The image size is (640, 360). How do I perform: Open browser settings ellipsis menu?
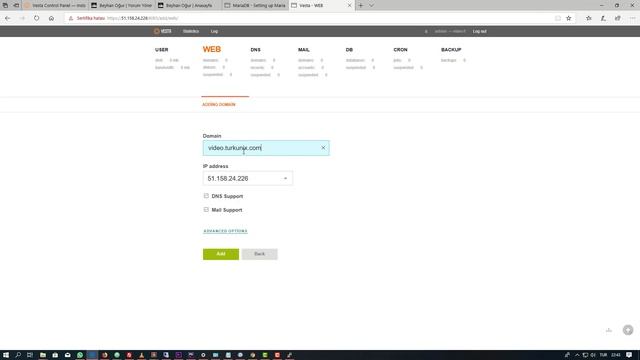[632, 18]
